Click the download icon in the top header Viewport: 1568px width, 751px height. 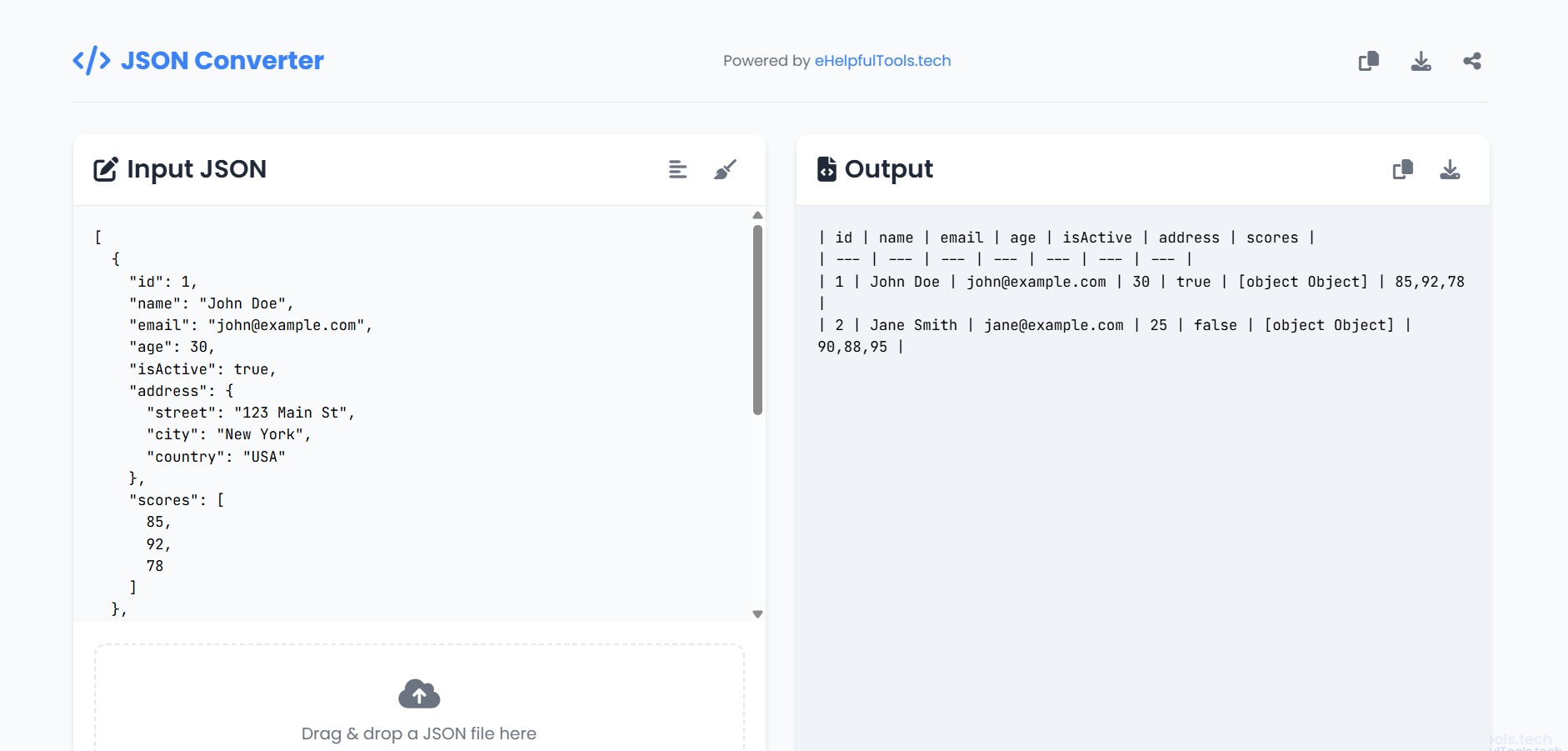[x=1421, y=61]
